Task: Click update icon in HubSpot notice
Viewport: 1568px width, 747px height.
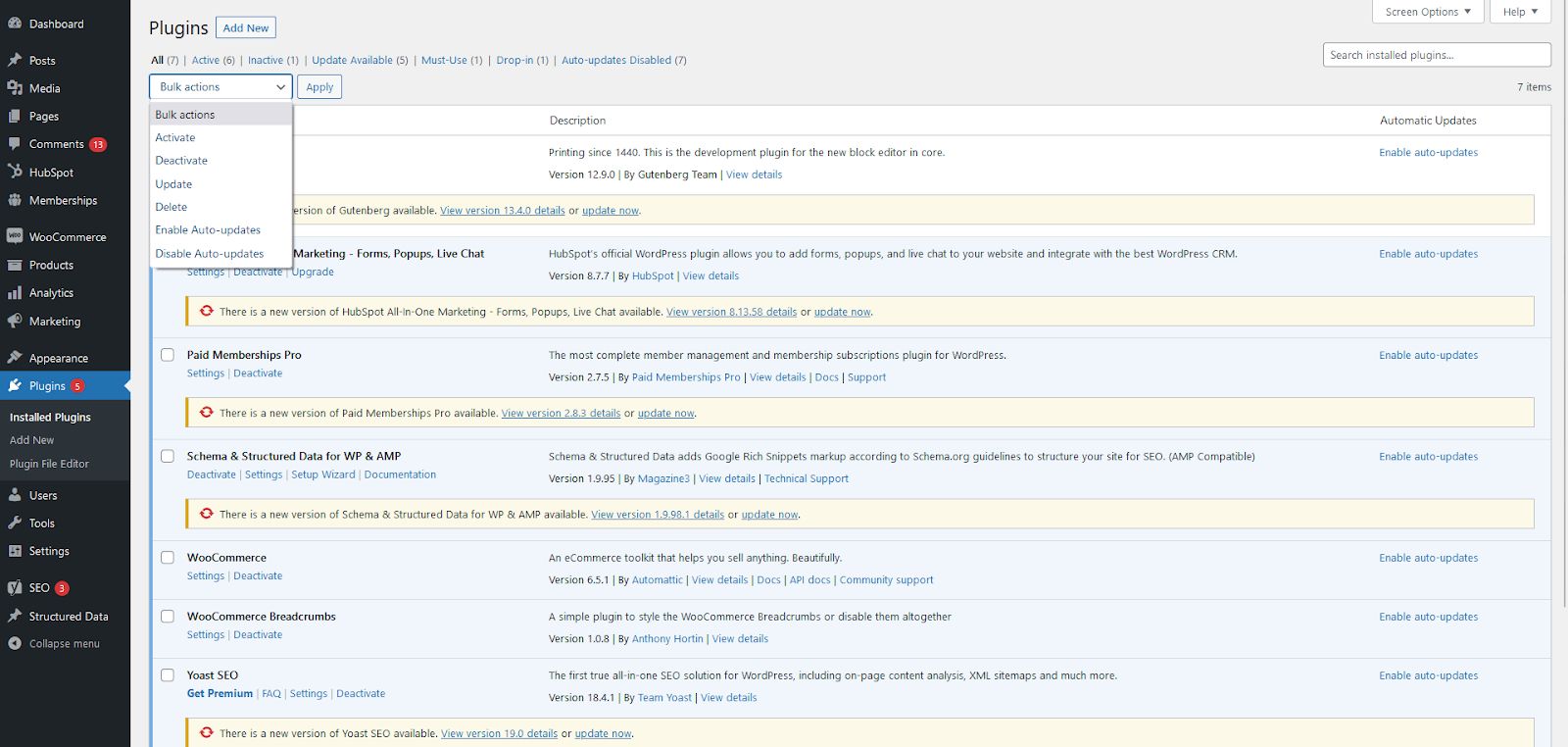Action: tap(207, 311)
